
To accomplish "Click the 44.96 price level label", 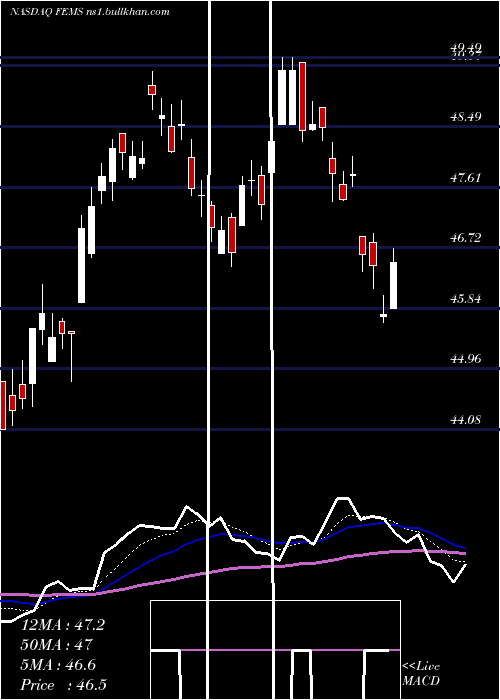I will tap(466, 359).
